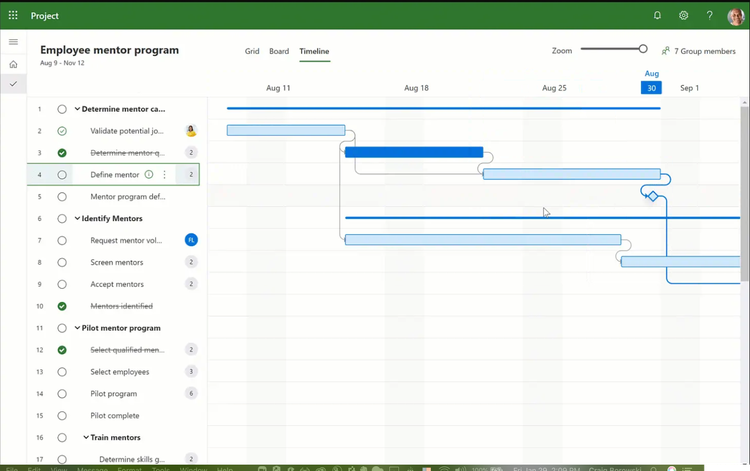750x471 pixels.
Task: Go to Home in the sidebar
Action: (13, 64)
